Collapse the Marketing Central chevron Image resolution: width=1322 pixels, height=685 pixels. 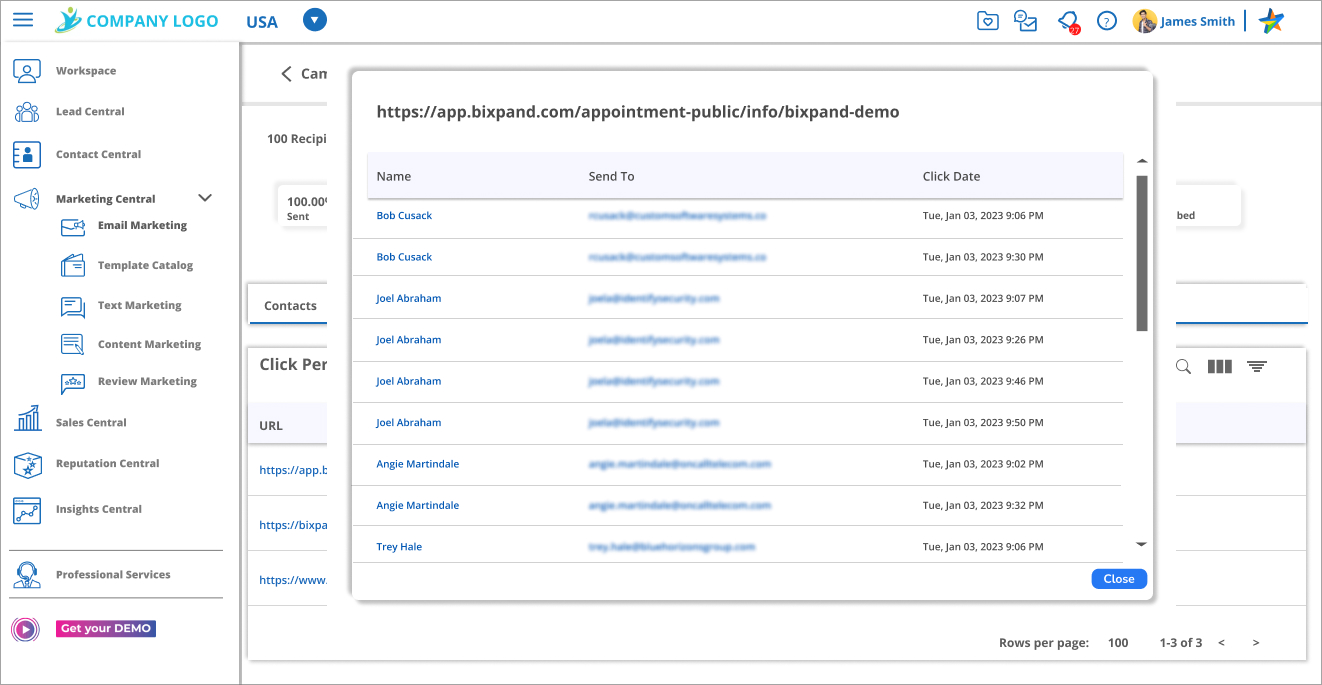pos(205,198)
